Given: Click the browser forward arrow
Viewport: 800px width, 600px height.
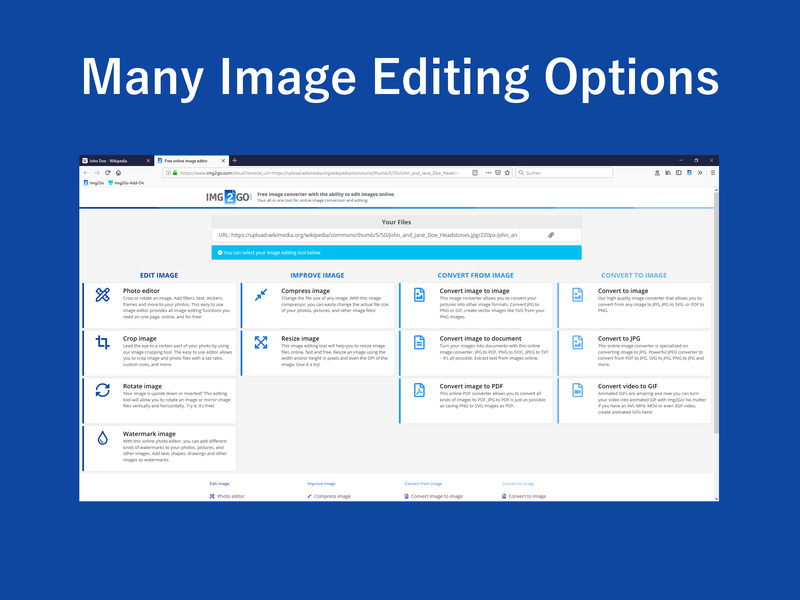Looking at the screenshot, I should coord(96,173).
